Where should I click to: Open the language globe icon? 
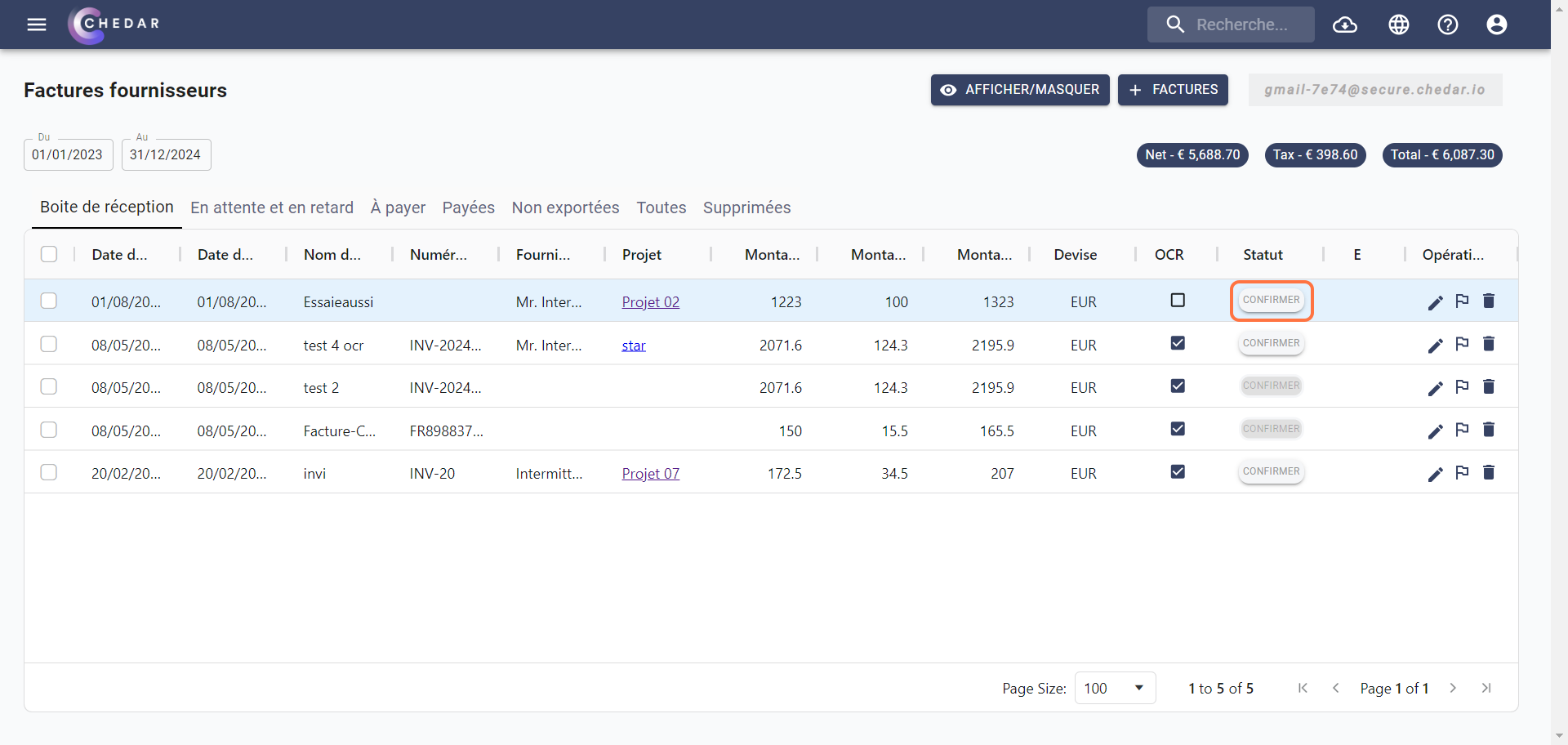click(x=1399, y=25)
